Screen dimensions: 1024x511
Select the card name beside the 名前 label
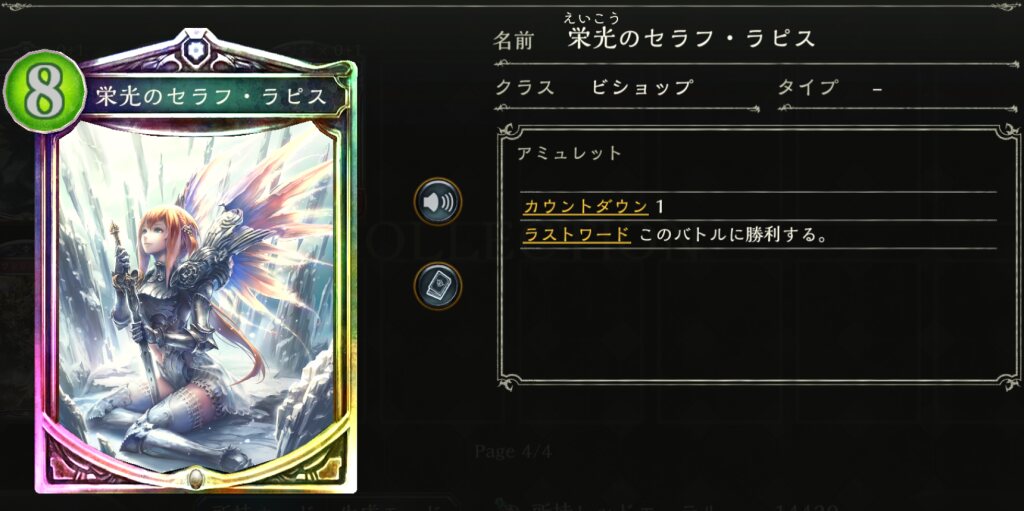pyautogui.click(x=692, y=39)
